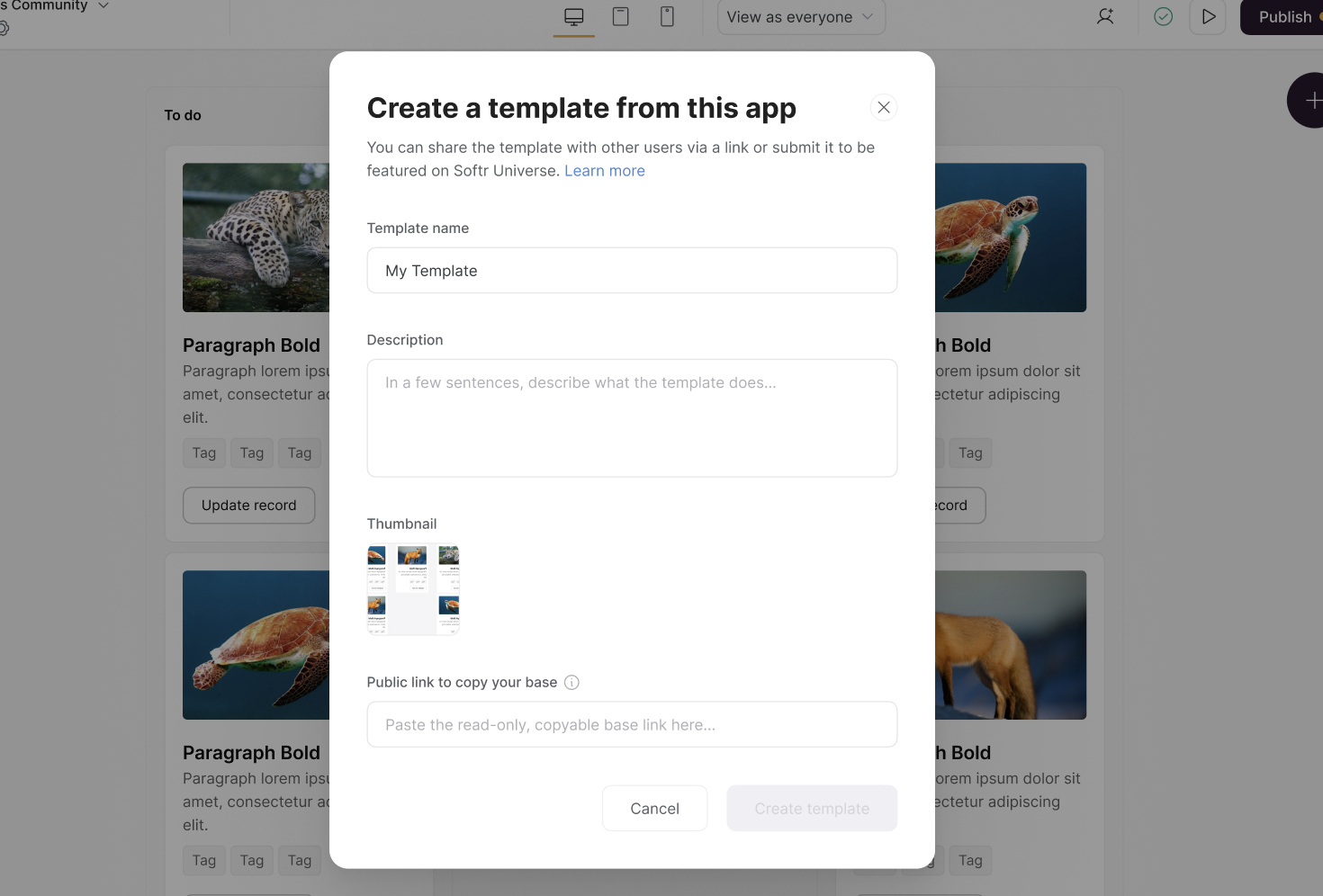1323x896 pixels.
Task: Click the turtle image in left column
Action: pyautogui.click(x=256, y=645)
